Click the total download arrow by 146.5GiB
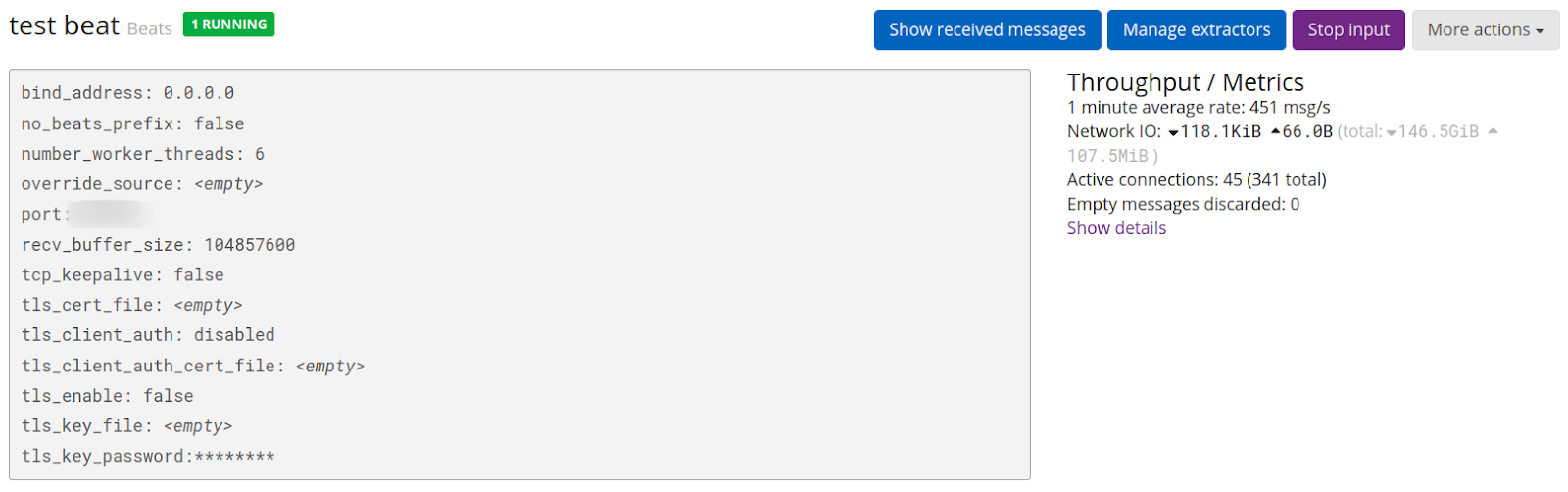 [x=1391, y=133]
